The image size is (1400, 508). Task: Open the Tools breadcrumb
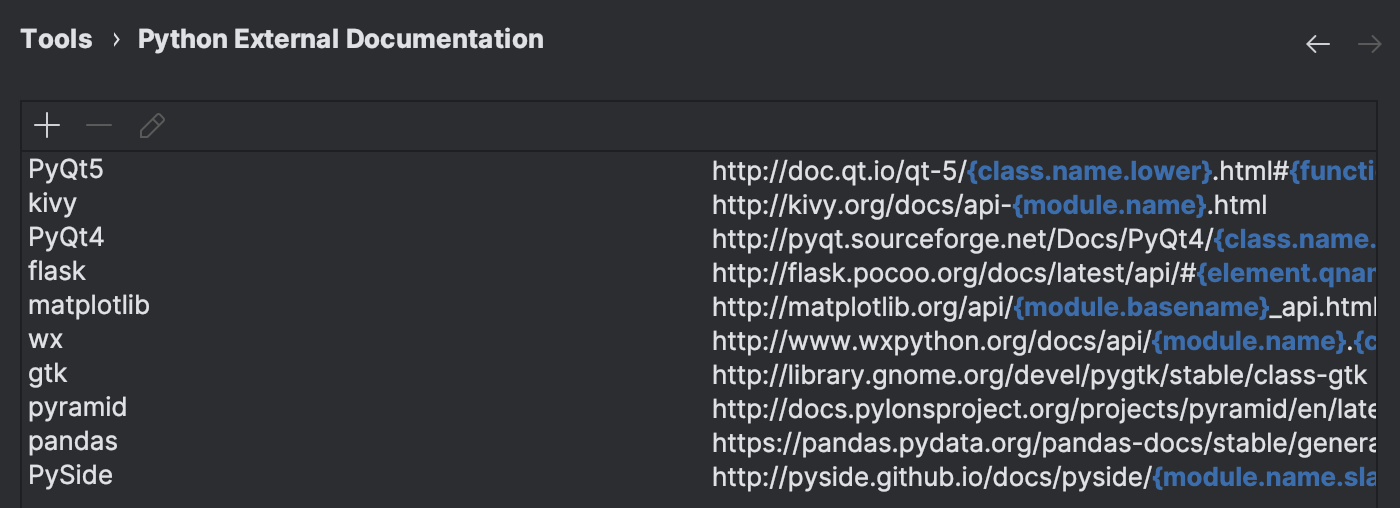pyautogui.click(x=56, y=40)
